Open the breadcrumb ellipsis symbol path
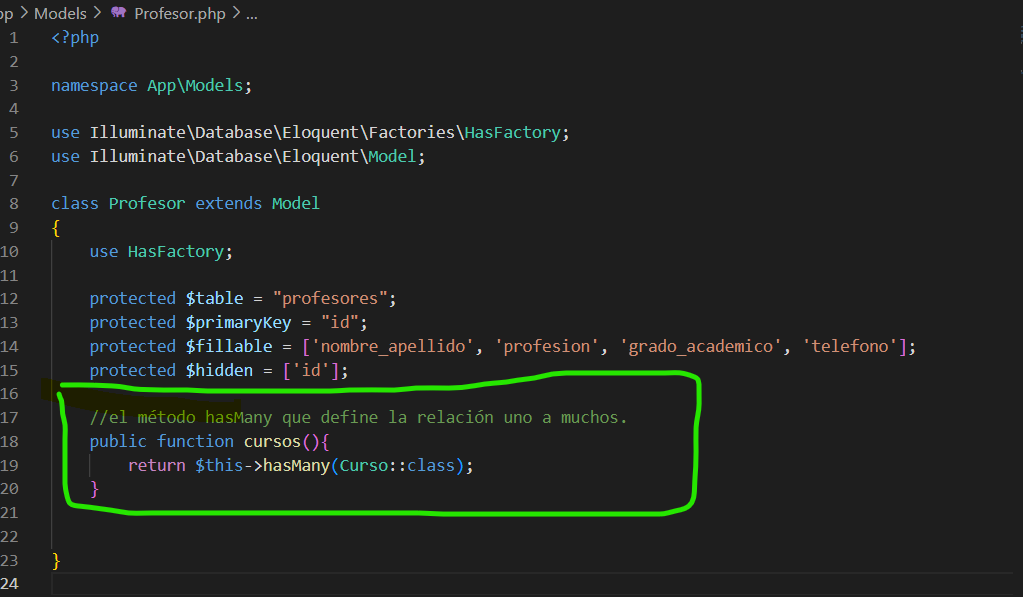The width and height of the screenshot is (1023, 597). 252,14
